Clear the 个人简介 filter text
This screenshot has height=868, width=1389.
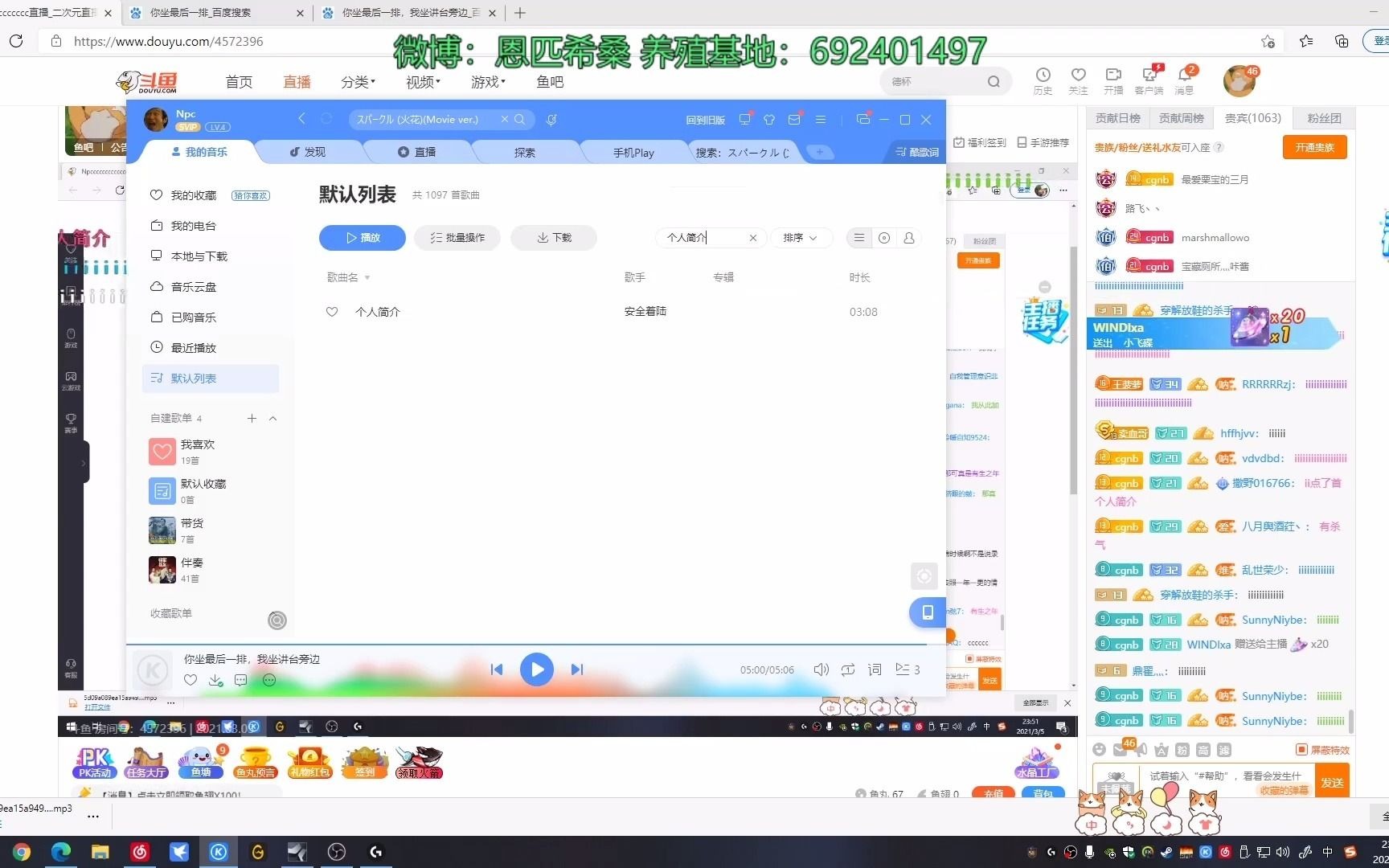point(753,238)
